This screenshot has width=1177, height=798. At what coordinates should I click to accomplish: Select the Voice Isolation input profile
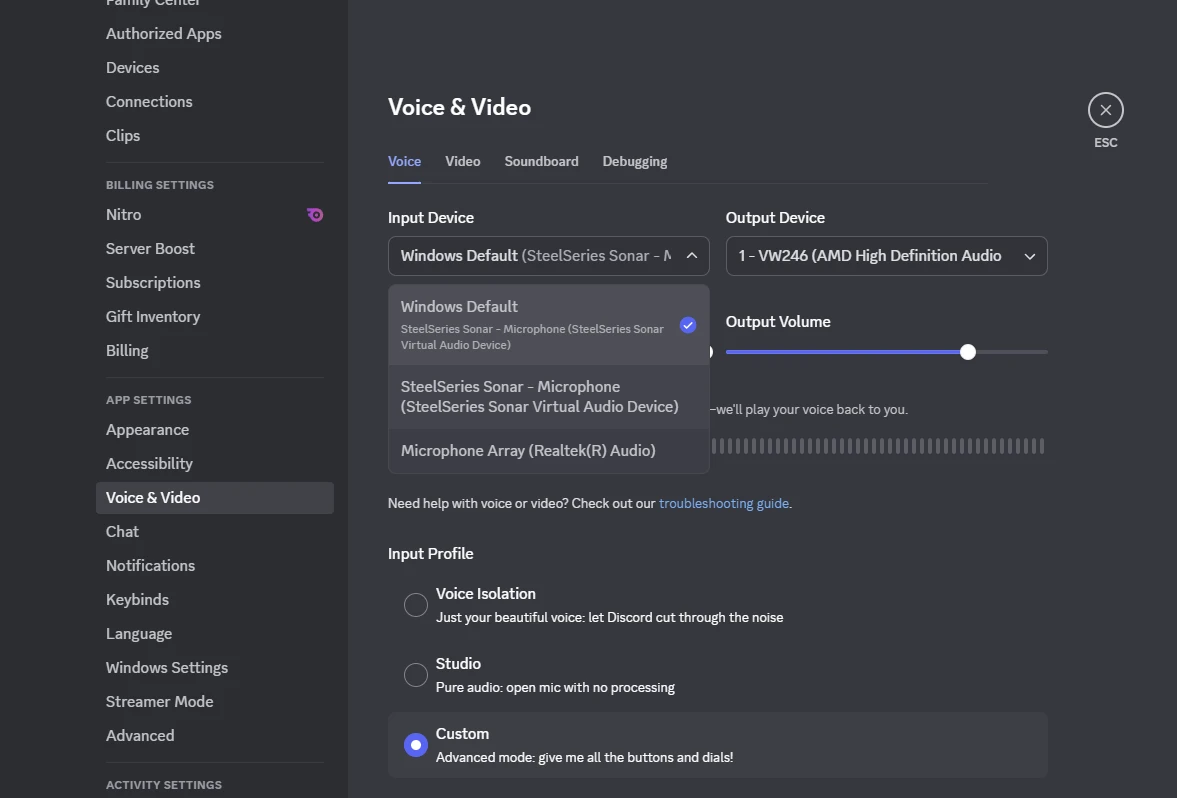415,605
